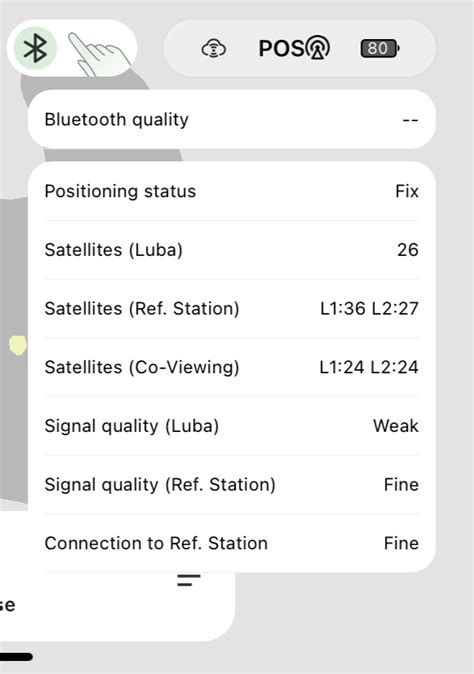The height and width of the screenshot is (674, 474).
Task: Tap the Connection to Ref. Station row
Action: coord(232,543)
